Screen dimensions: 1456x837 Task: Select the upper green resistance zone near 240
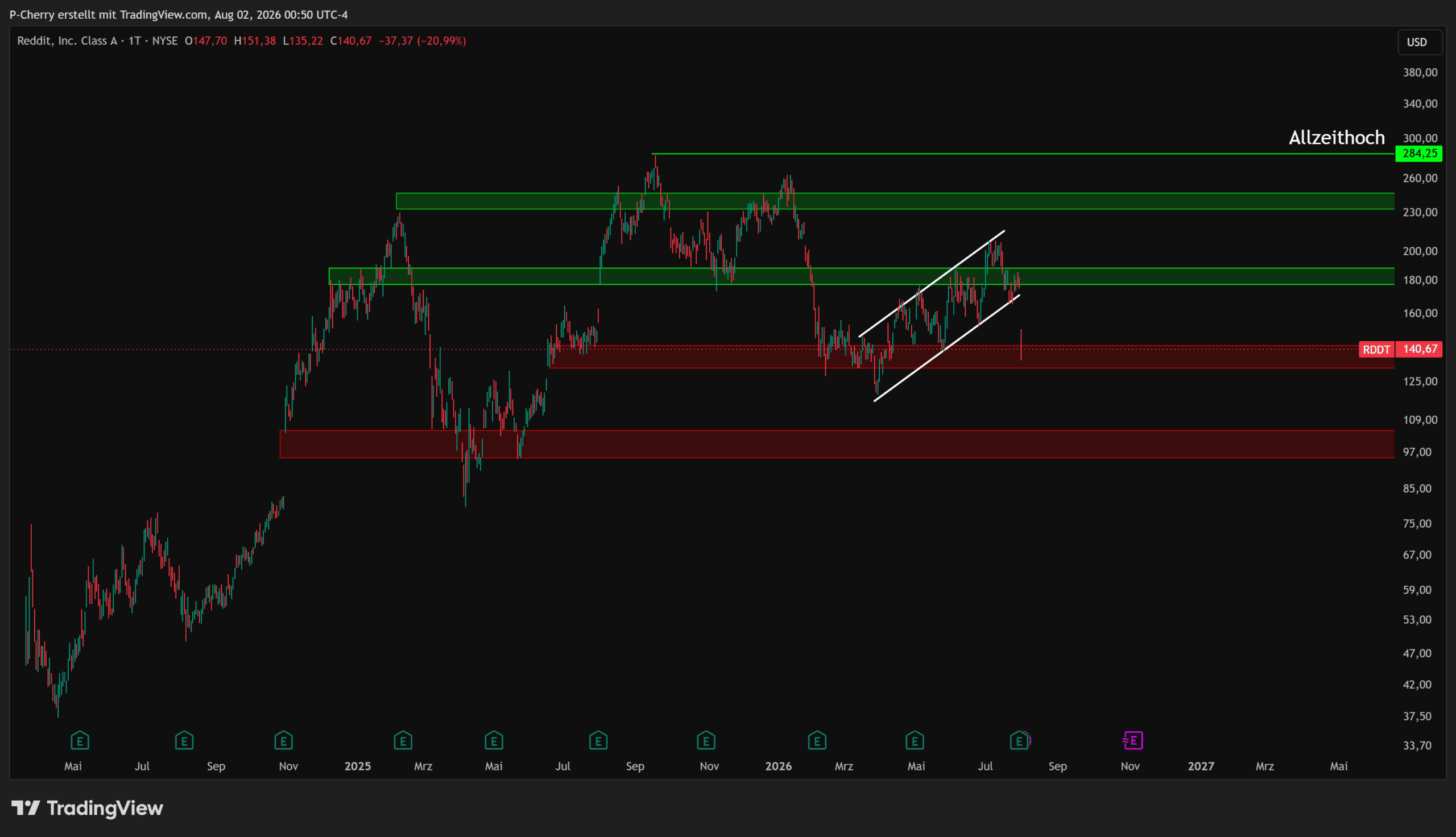tap(895, 201)
